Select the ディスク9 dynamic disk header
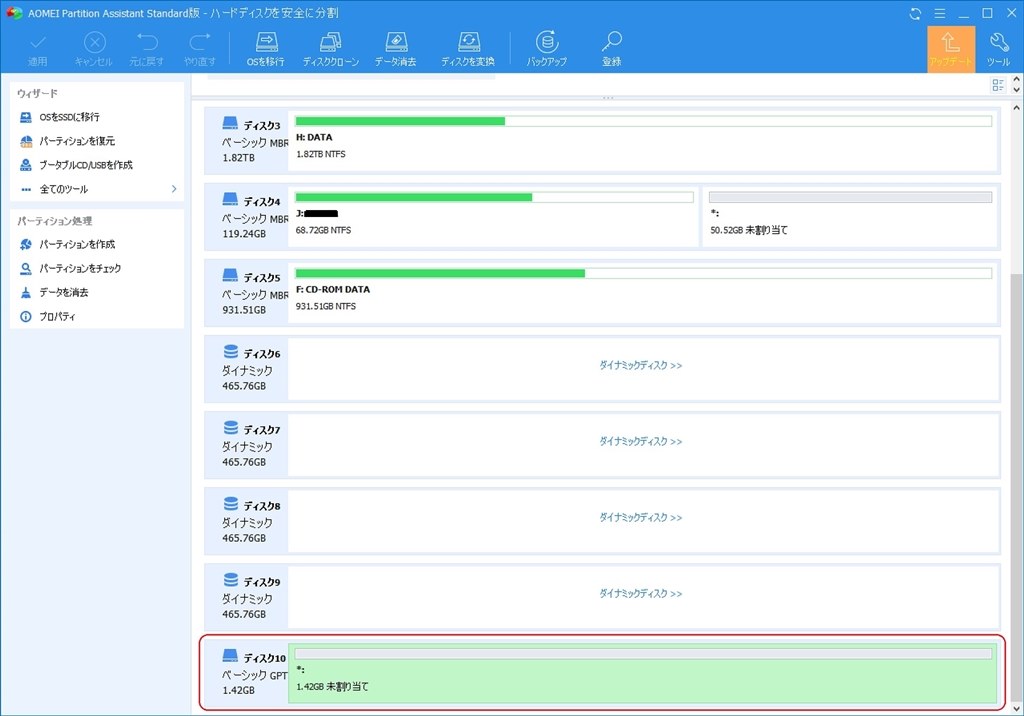This screenshot has height=716, width=1024. [247, 597]
